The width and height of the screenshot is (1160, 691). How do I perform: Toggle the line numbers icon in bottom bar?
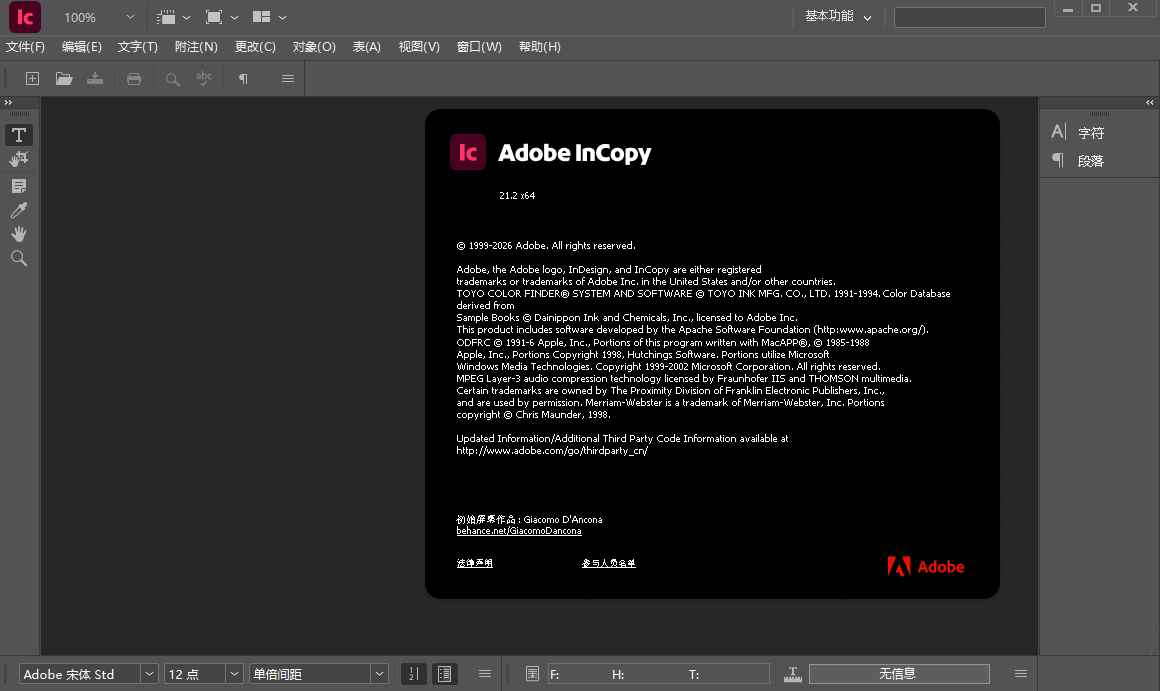[x=414, y=674]
